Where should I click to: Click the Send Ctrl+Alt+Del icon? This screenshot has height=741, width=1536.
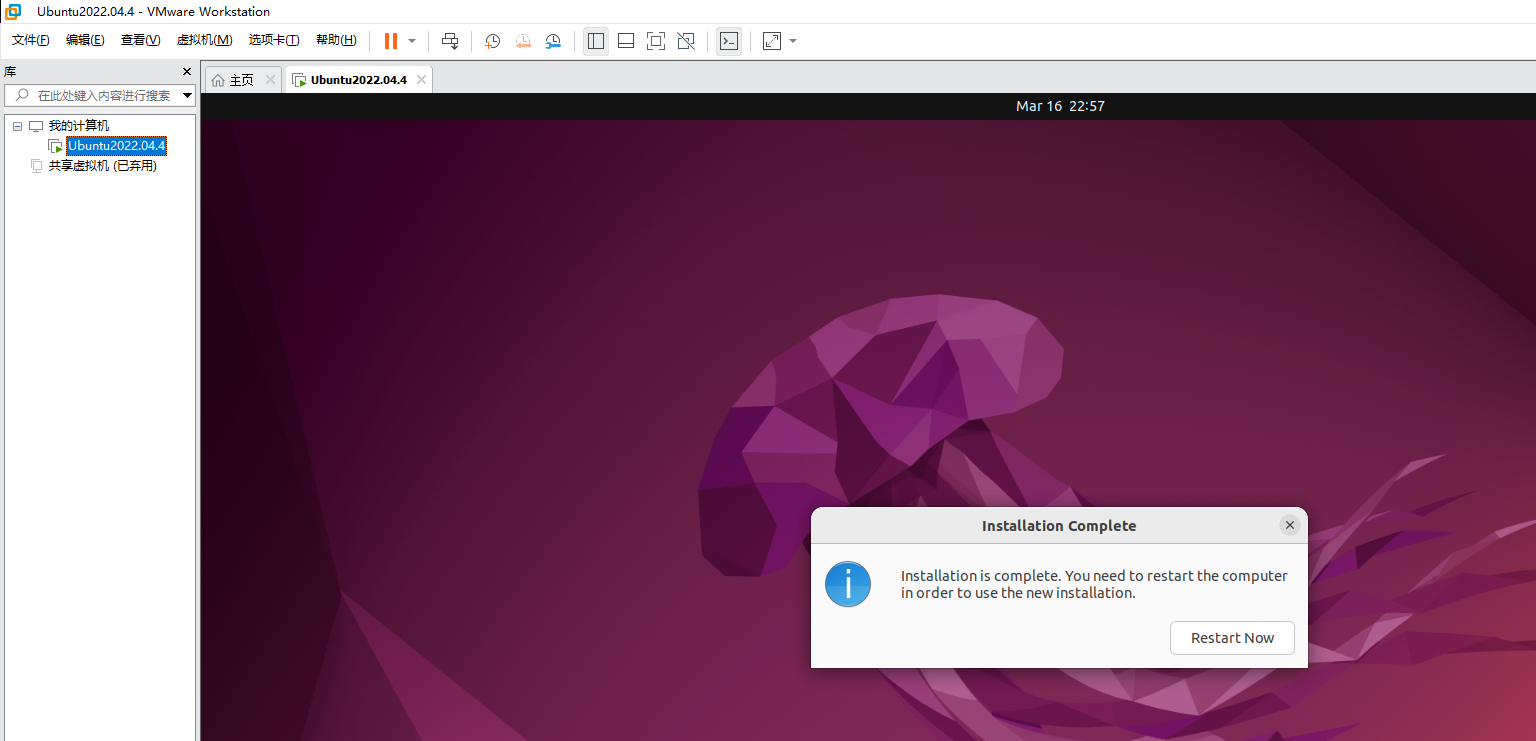click(450, 41)
